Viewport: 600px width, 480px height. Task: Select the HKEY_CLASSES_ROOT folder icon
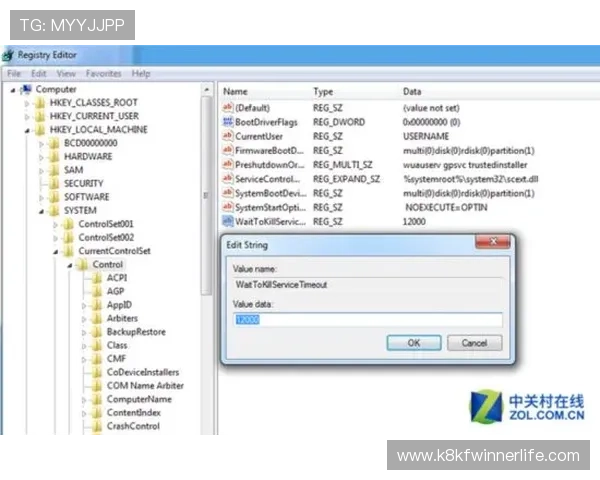tap(40, 102)
